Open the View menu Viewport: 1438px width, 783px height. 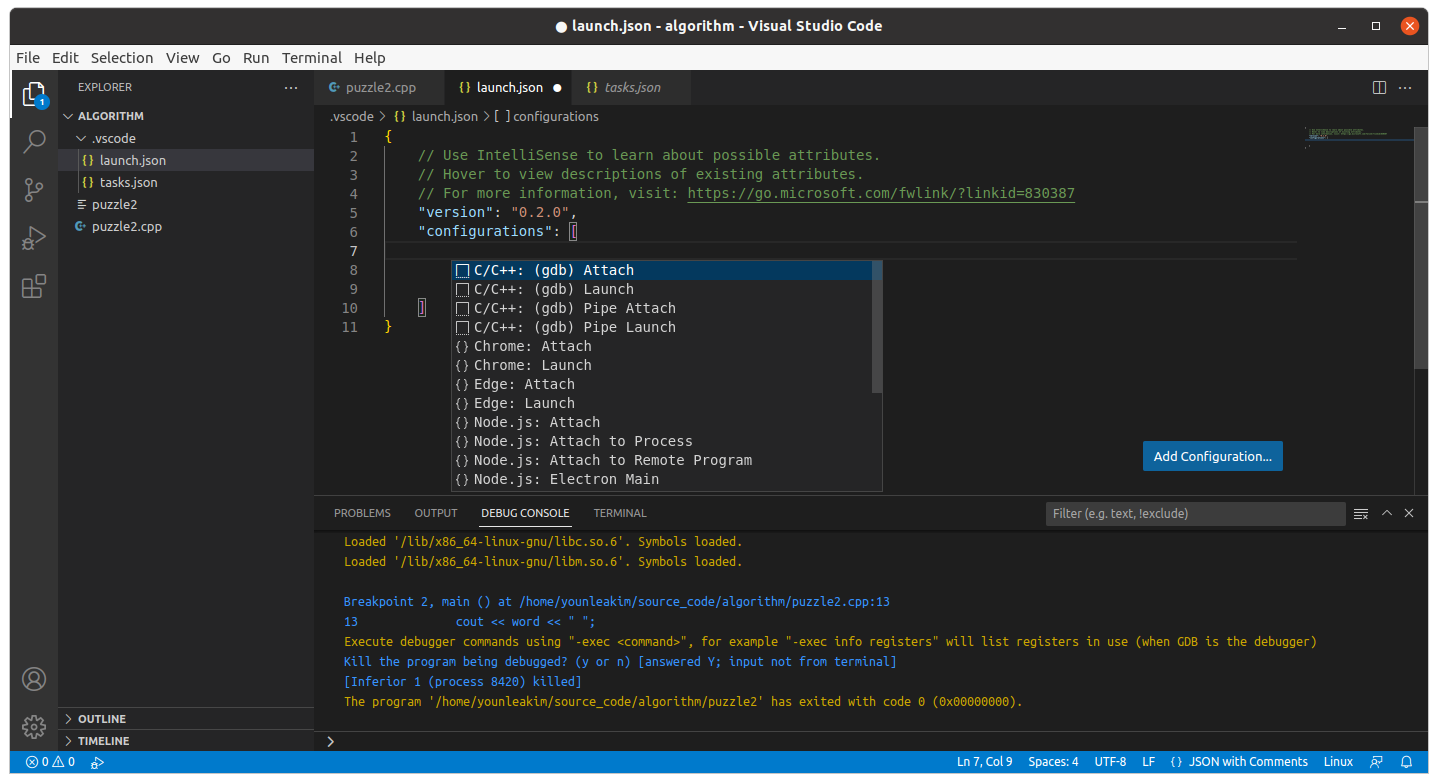[183, 58]
